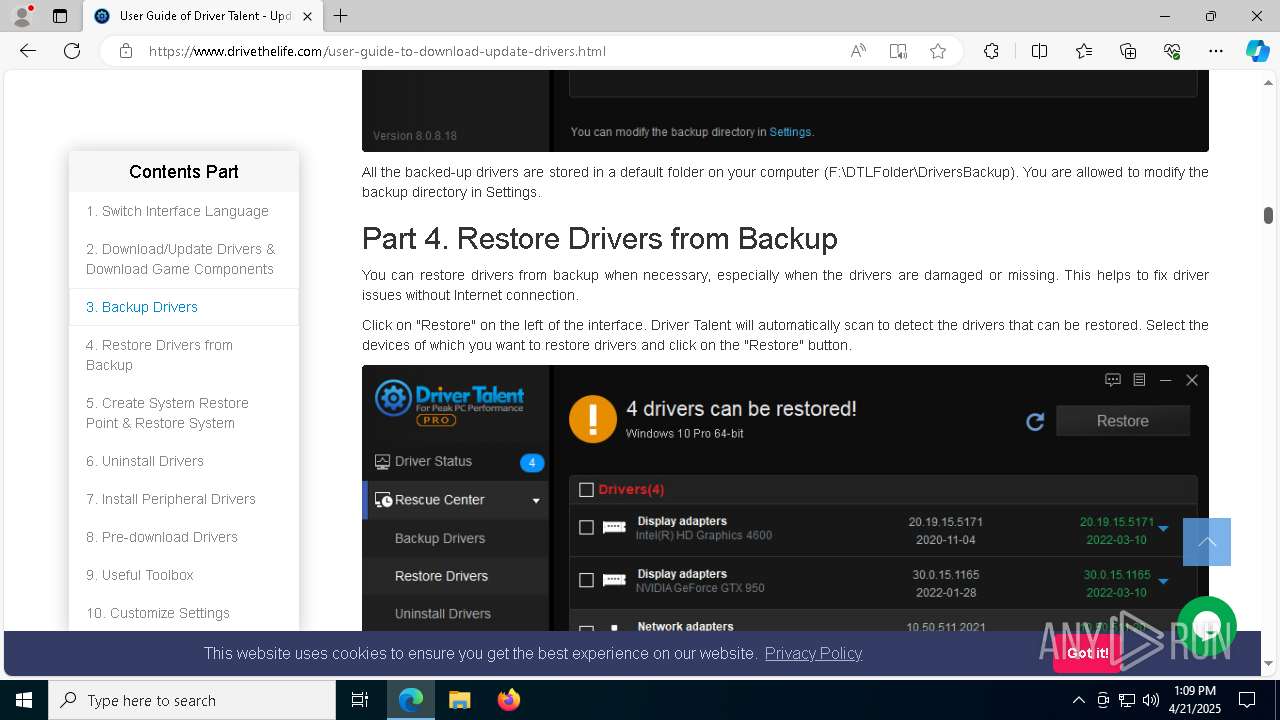Open volume control in system tray
This screenshot has height=720, width=1280.
click(1151, 700)
